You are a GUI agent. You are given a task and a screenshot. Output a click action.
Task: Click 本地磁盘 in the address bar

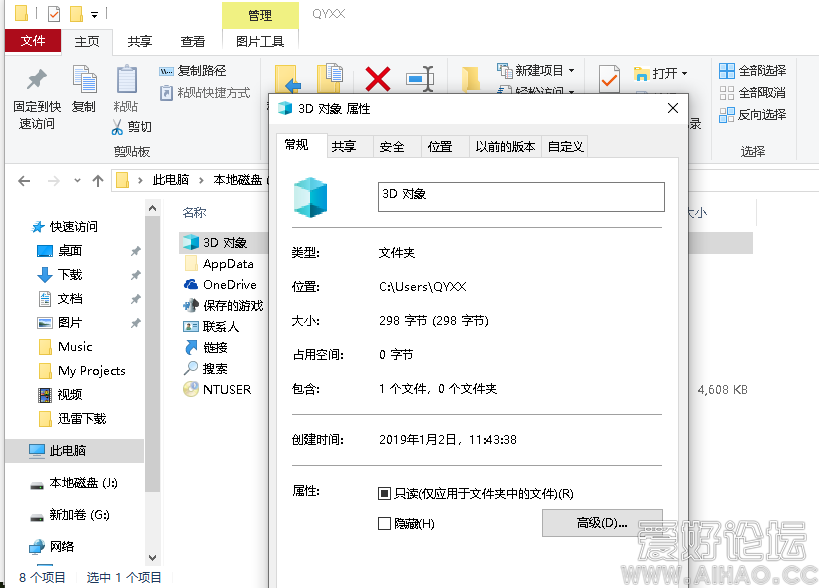tap(238, 180)
